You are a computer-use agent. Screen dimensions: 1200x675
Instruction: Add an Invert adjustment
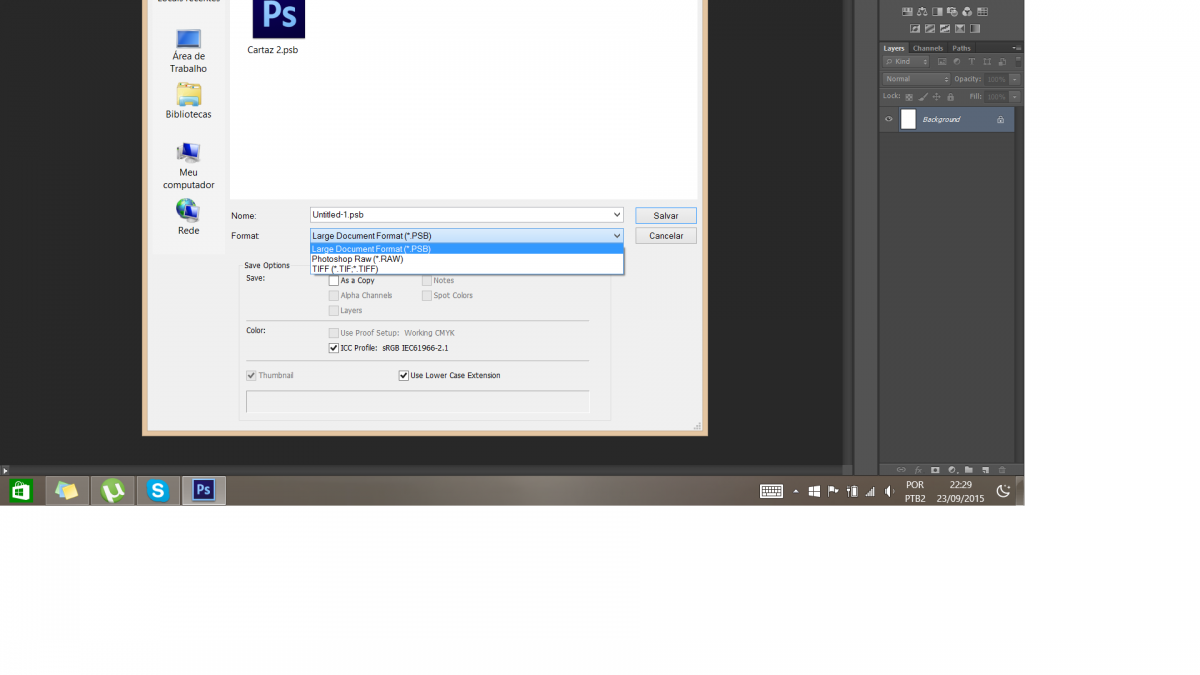(915, 29)
